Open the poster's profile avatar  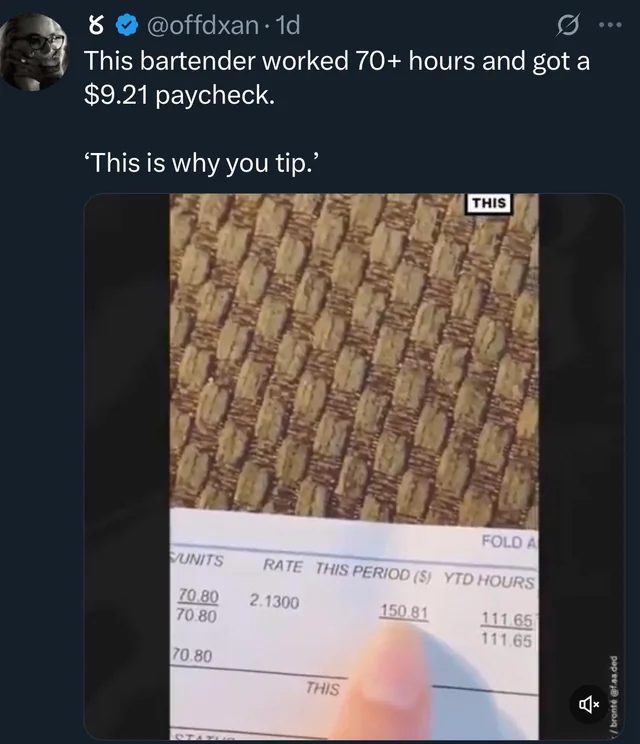(x=34, y=52)
